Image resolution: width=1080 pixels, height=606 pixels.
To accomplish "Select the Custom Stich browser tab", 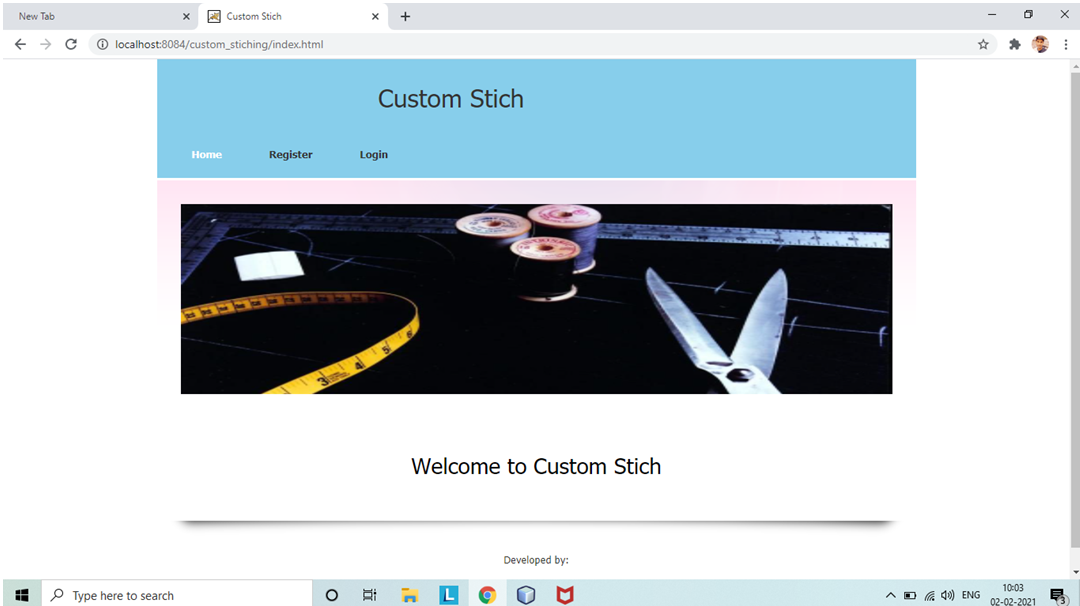I will [293, 17].
